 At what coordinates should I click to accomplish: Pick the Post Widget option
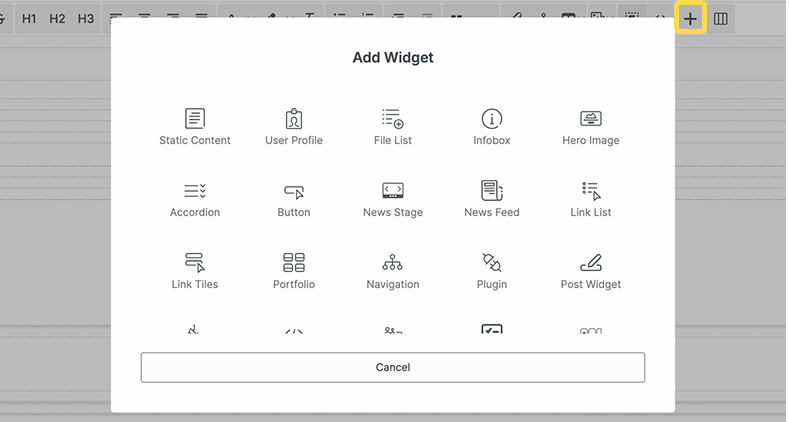point(591,271)
